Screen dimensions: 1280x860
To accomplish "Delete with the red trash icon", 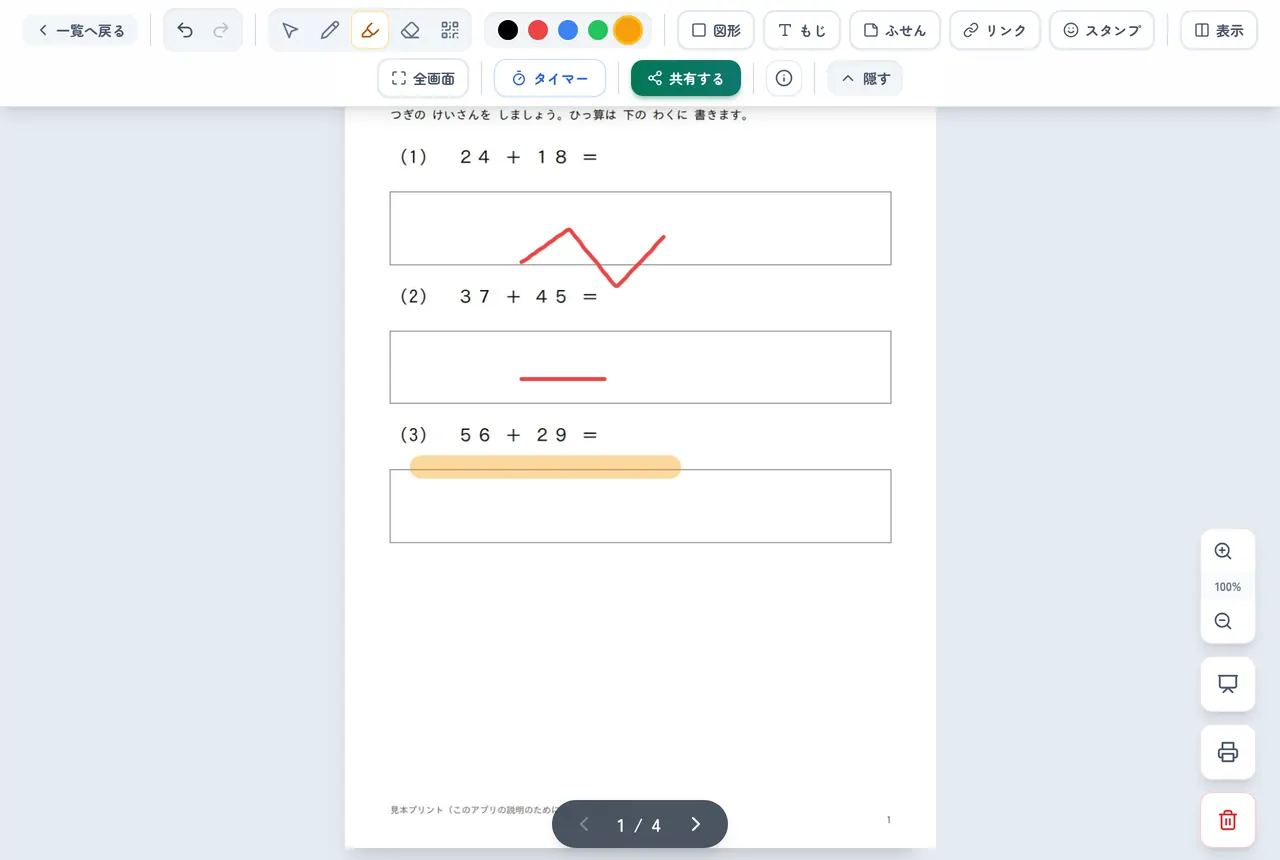I will point(1228,820).
